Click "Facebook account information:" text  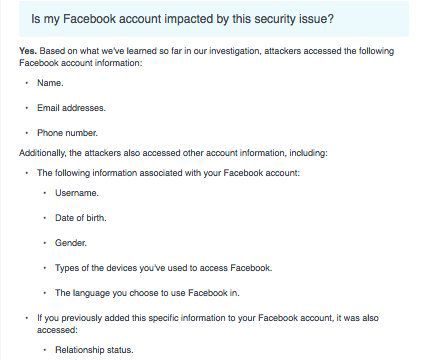[x=81, y=63]
